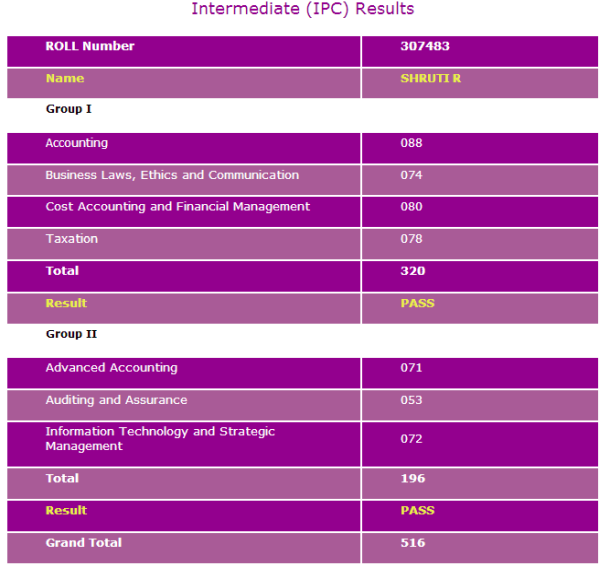Click the Group II total value 196
Screen dimensions: 600x566
point(412,480)
